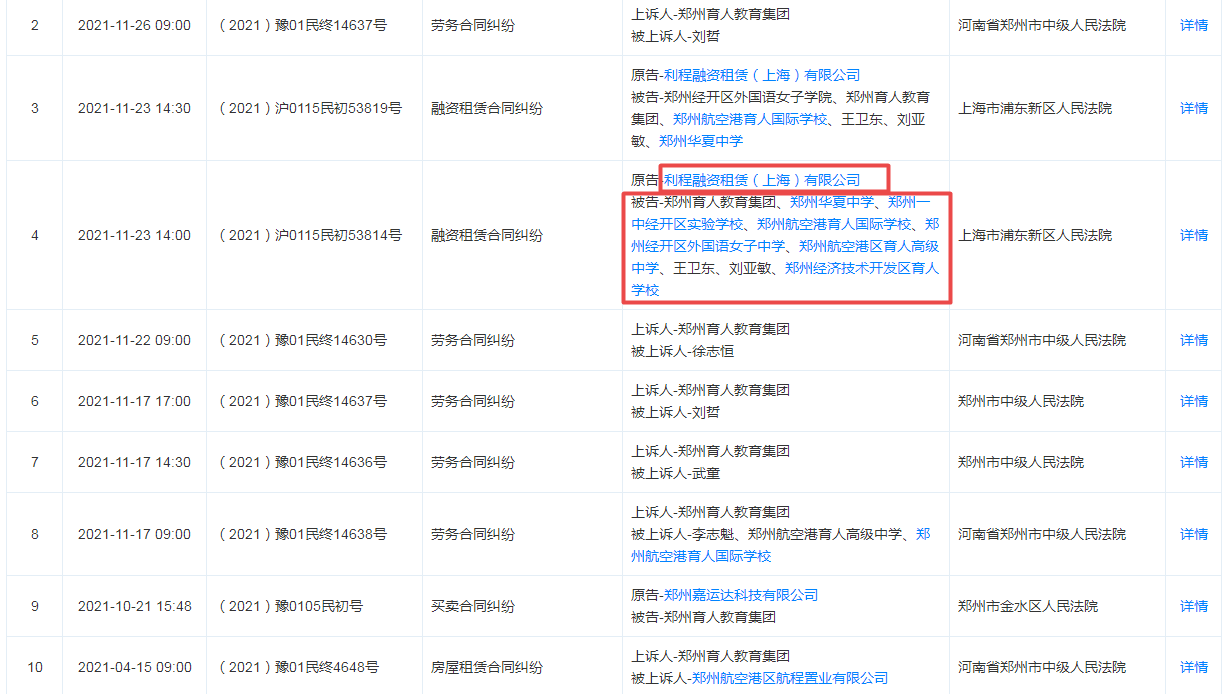1227x694 pixels.
Task: Click the 买卖合同纠纷 case type cell
Action: 473,606
